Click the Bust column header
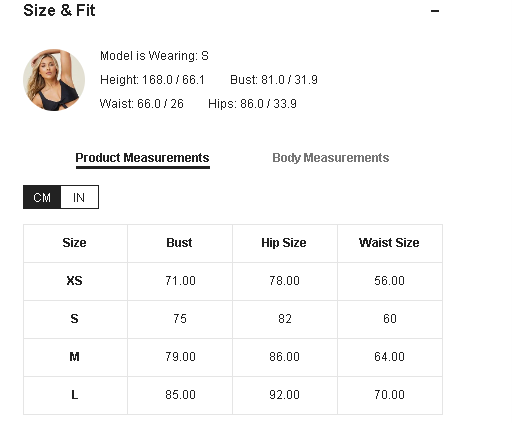Image resolution: width=512 pixels, height=423 pixels. pos(179,243)
